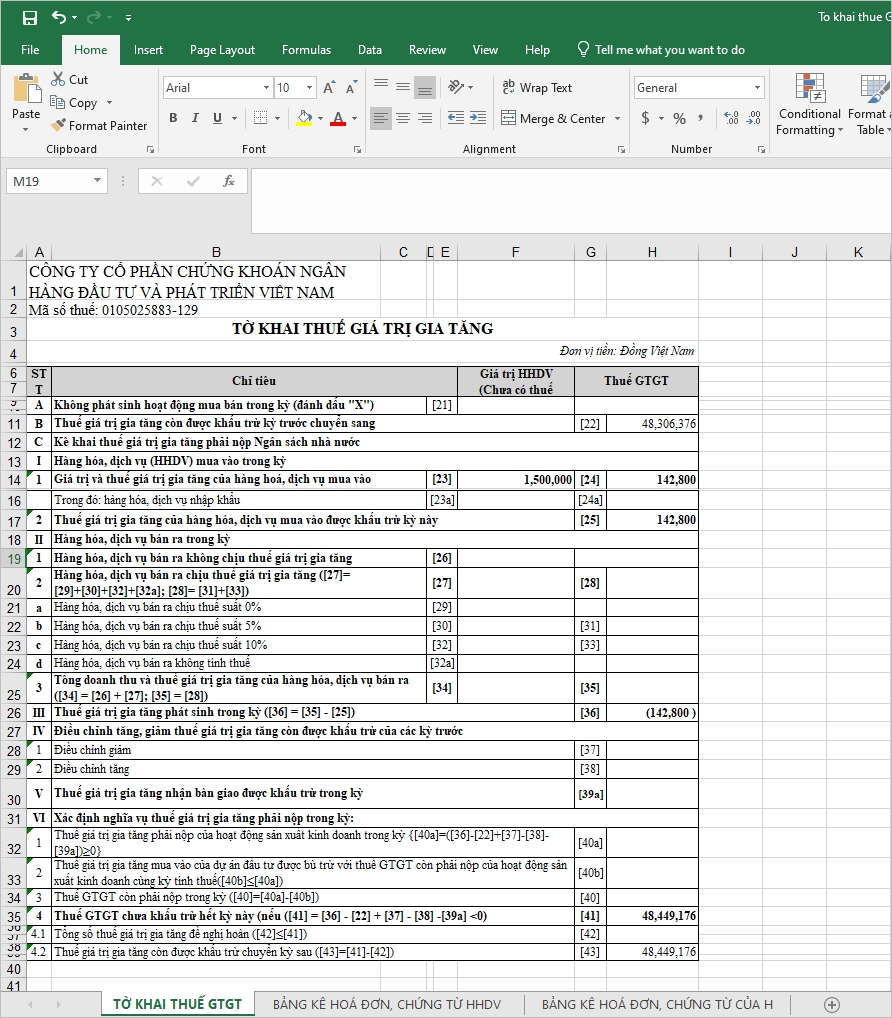Image resolution: width=892 pixels, height=1018 pixels.
Task: Click the new sheet plus button
Action: pyautogui.click(x=831, y=1004)
